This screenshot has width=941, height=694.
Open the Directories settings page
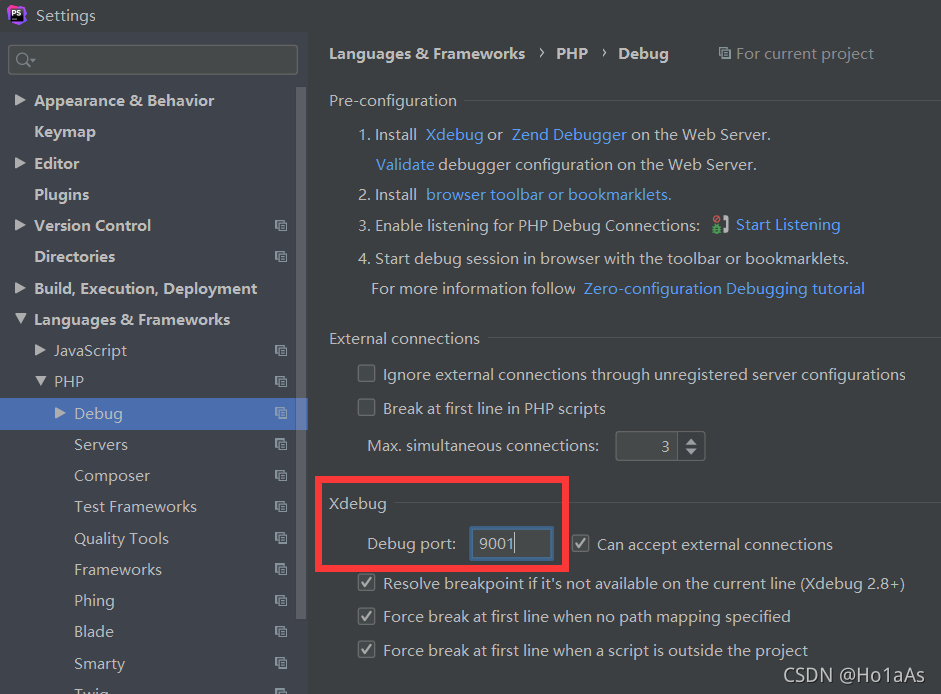(74, 257)
